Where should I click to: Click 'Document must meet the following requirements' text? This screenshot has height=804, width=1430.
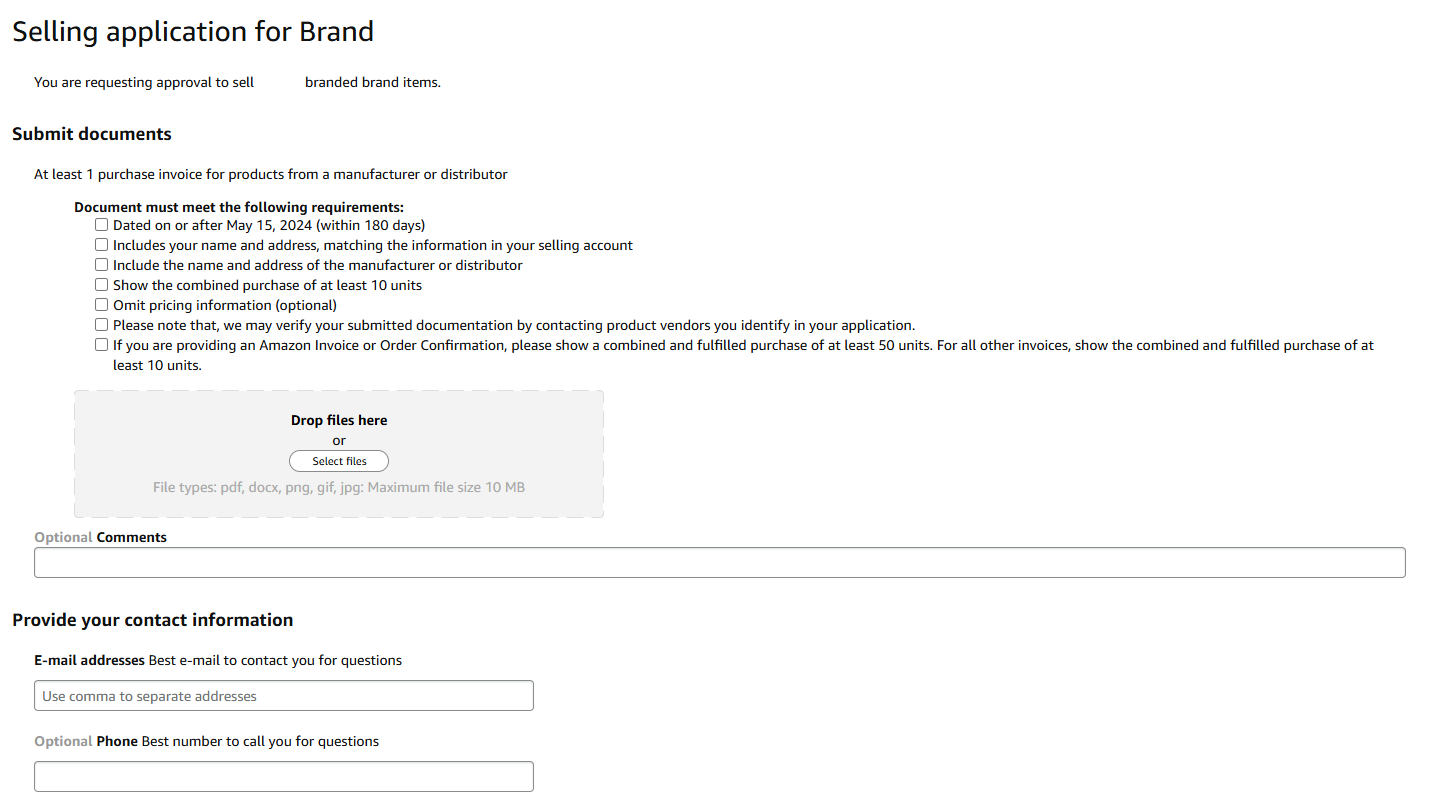tap(239, 208)
